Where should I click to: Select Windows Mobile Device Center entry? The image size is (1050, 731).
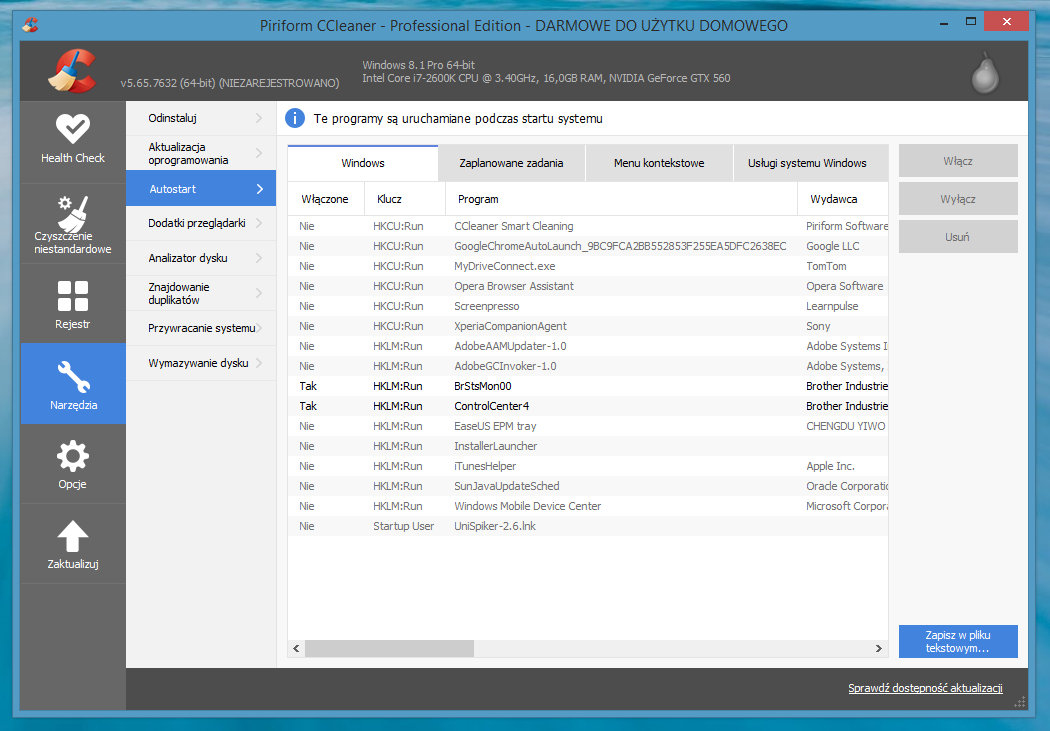click(588, 506)
